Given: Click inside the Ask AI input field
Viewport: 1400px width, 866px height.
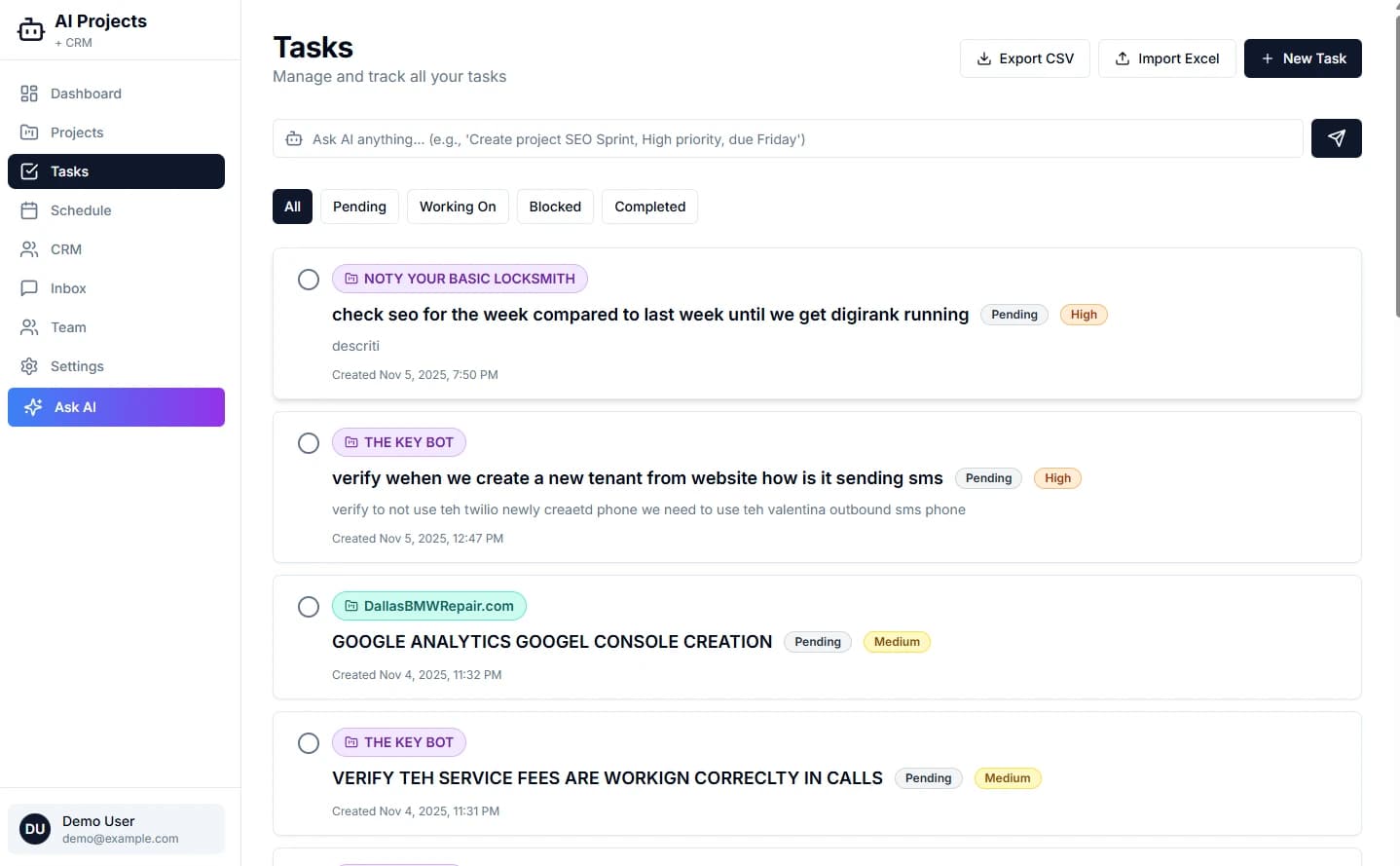Looking at the screenshot, I should coord(682,138).
